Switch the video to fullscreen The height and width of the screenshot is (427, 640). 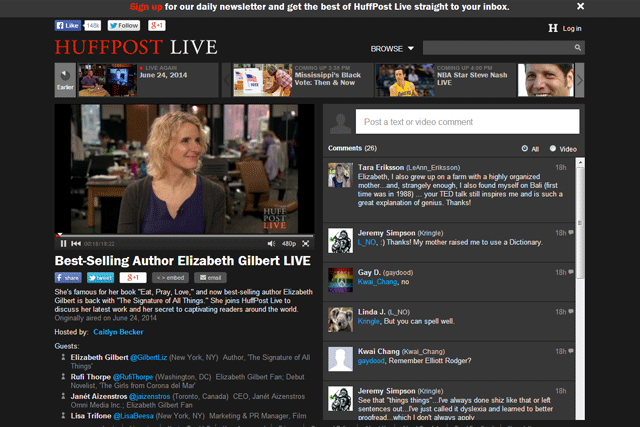305,244
